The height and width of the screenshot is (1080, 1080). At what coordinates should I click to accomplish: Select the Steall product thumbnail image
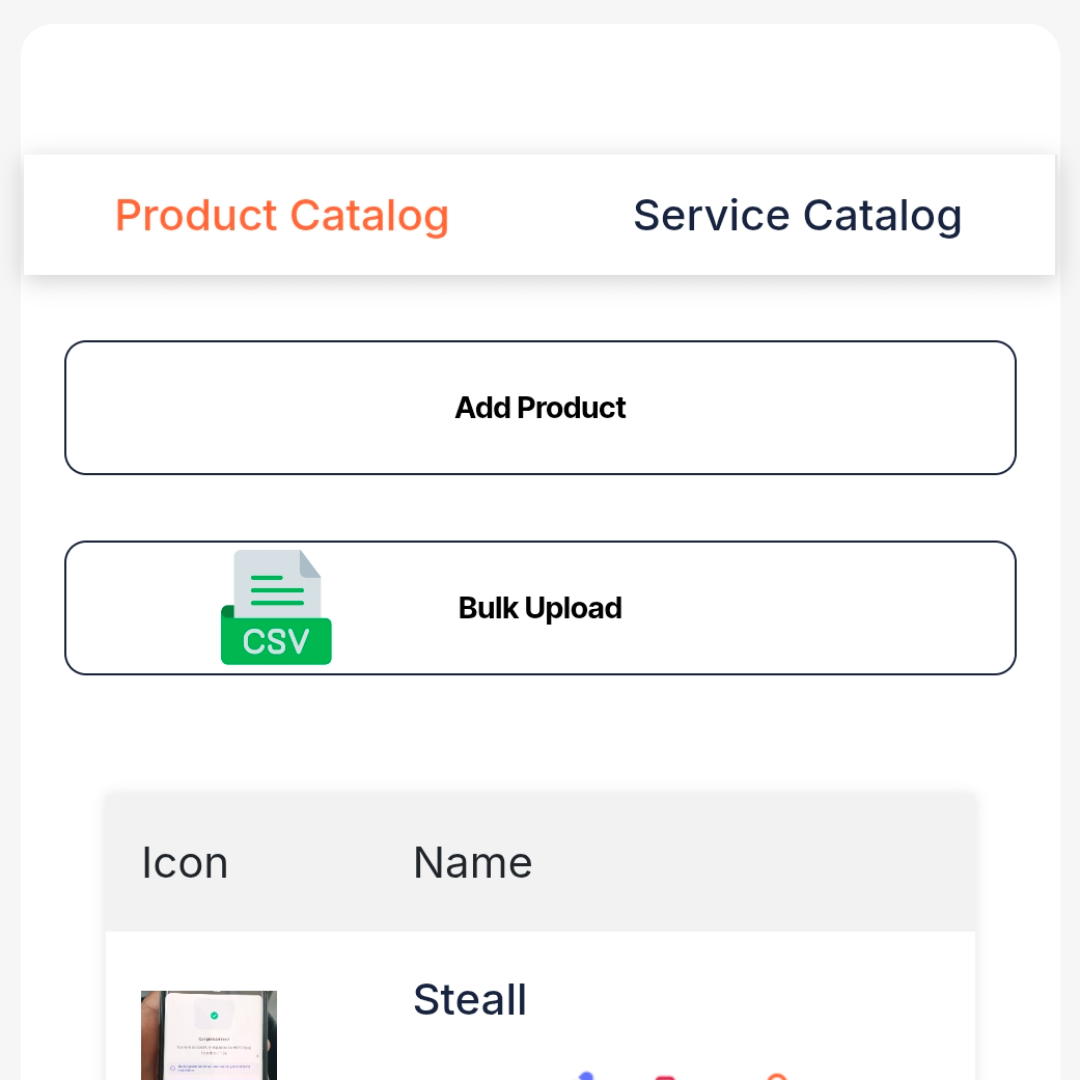click(x=208, y=1035)
